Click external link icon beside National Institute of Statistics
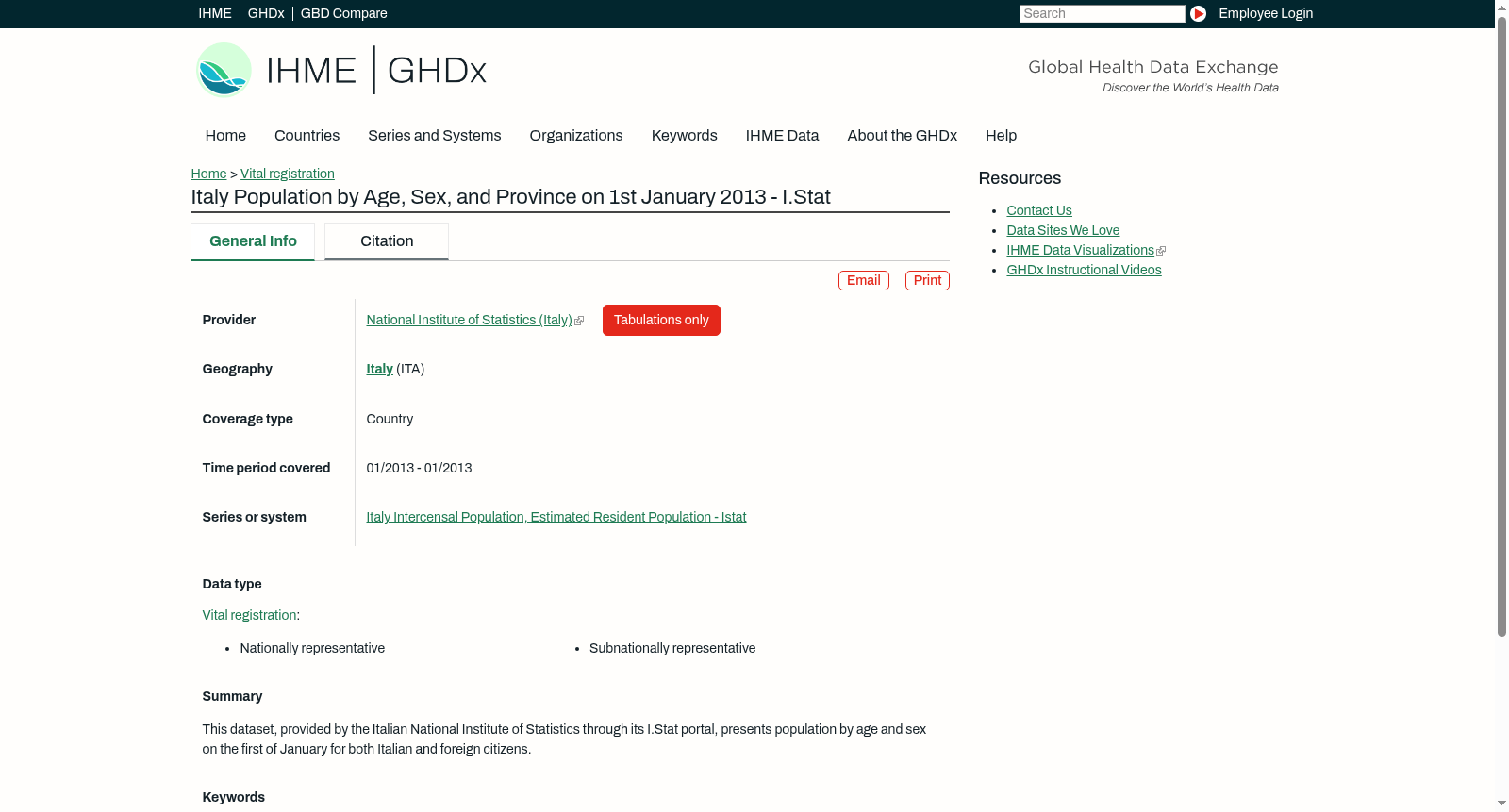The width and height of the screenshot is (1509, 812). coord(579,321)
